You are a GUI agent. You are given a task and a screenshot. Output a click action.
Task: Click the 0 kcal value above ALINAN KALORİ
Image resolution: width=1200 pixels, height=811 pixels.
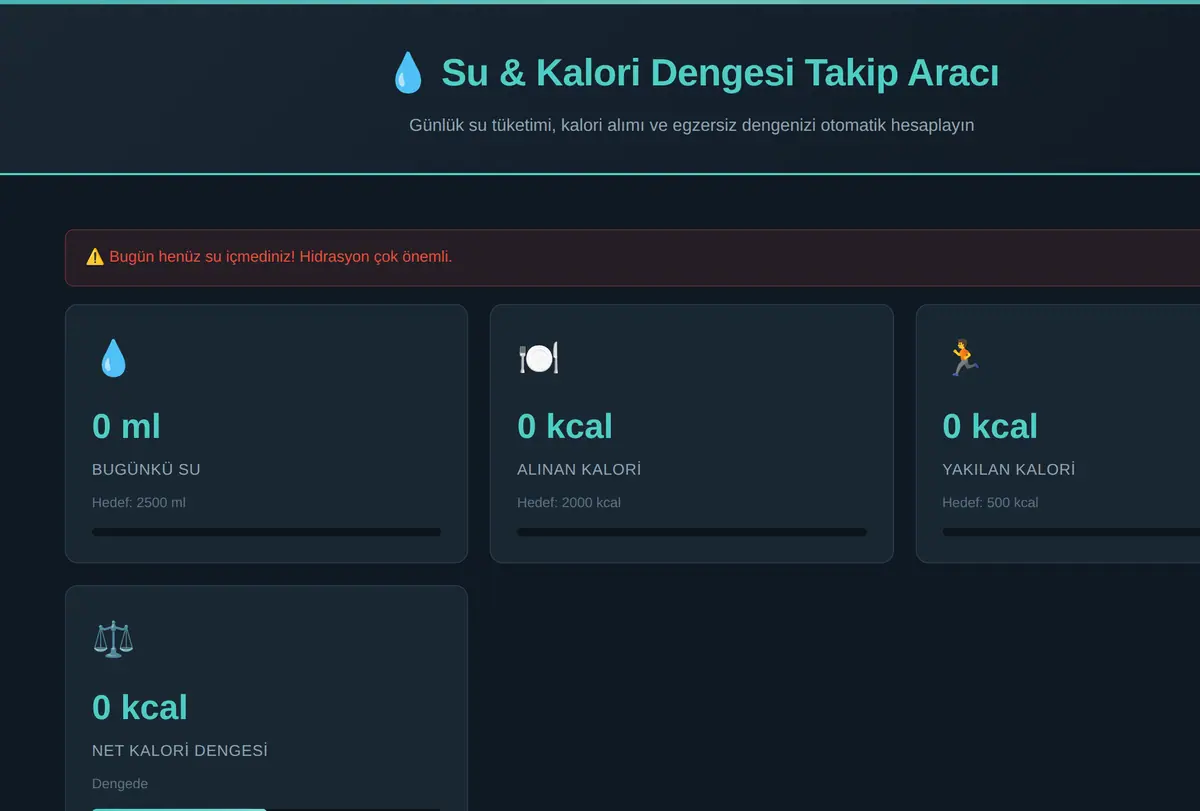(x=565, y=426)
